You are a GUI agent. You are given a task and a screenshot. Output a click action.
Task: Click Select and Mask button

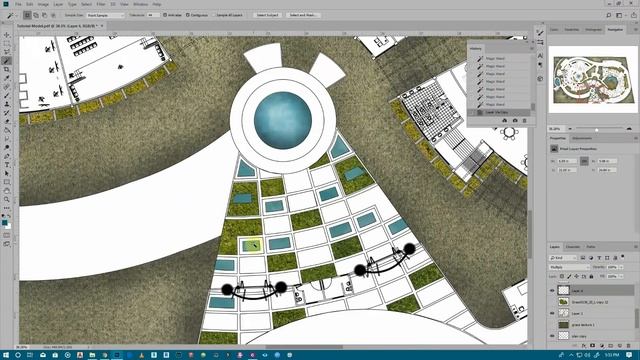(x=303, y=15)
